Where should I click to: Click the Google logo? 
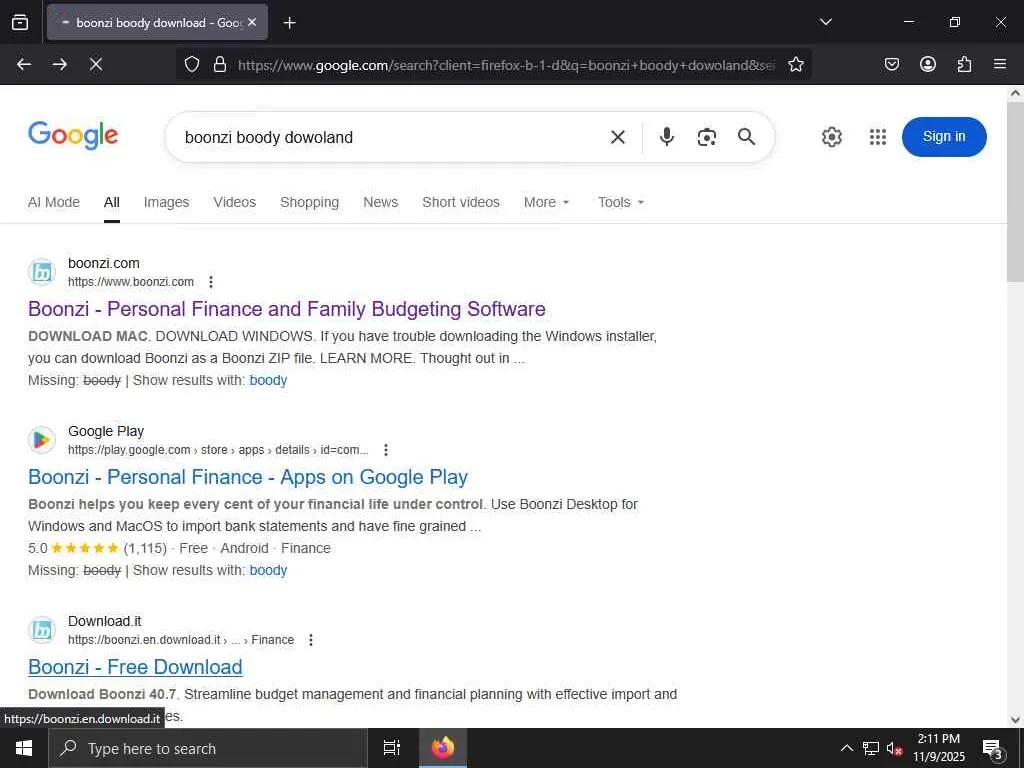point(73,135)
